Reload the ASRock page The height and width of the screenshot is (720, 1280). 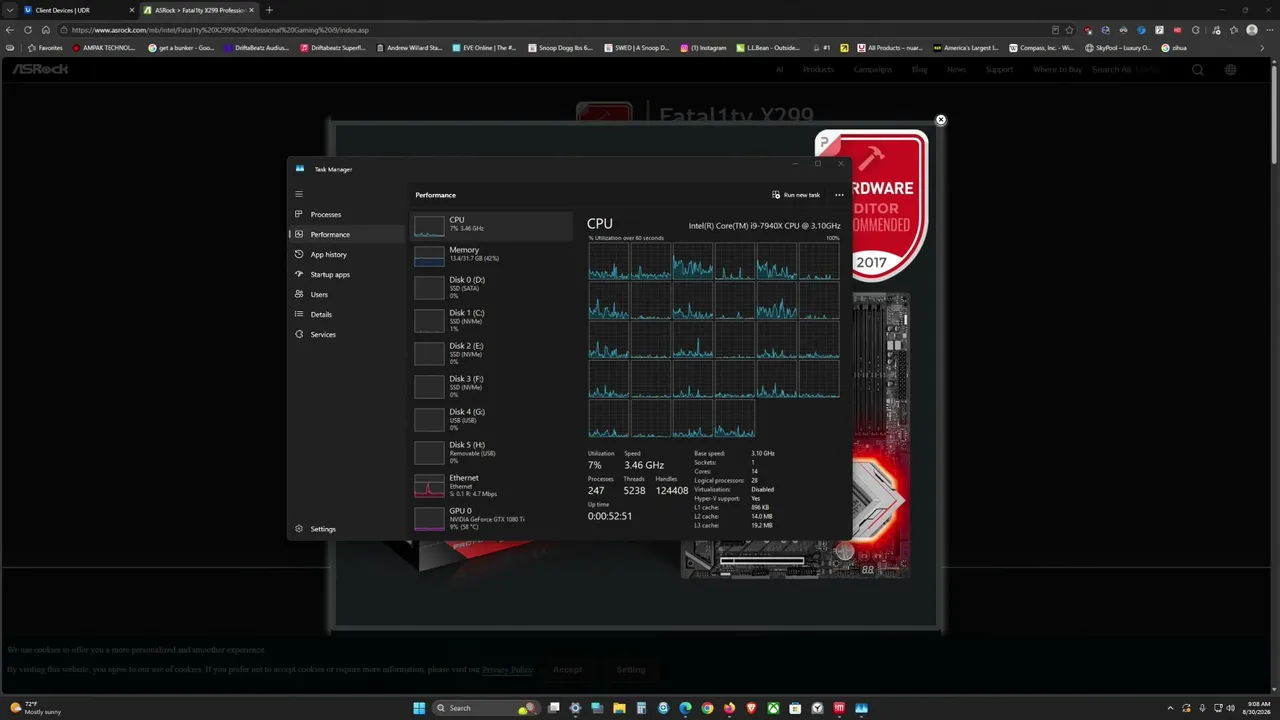tap(28, 30)
